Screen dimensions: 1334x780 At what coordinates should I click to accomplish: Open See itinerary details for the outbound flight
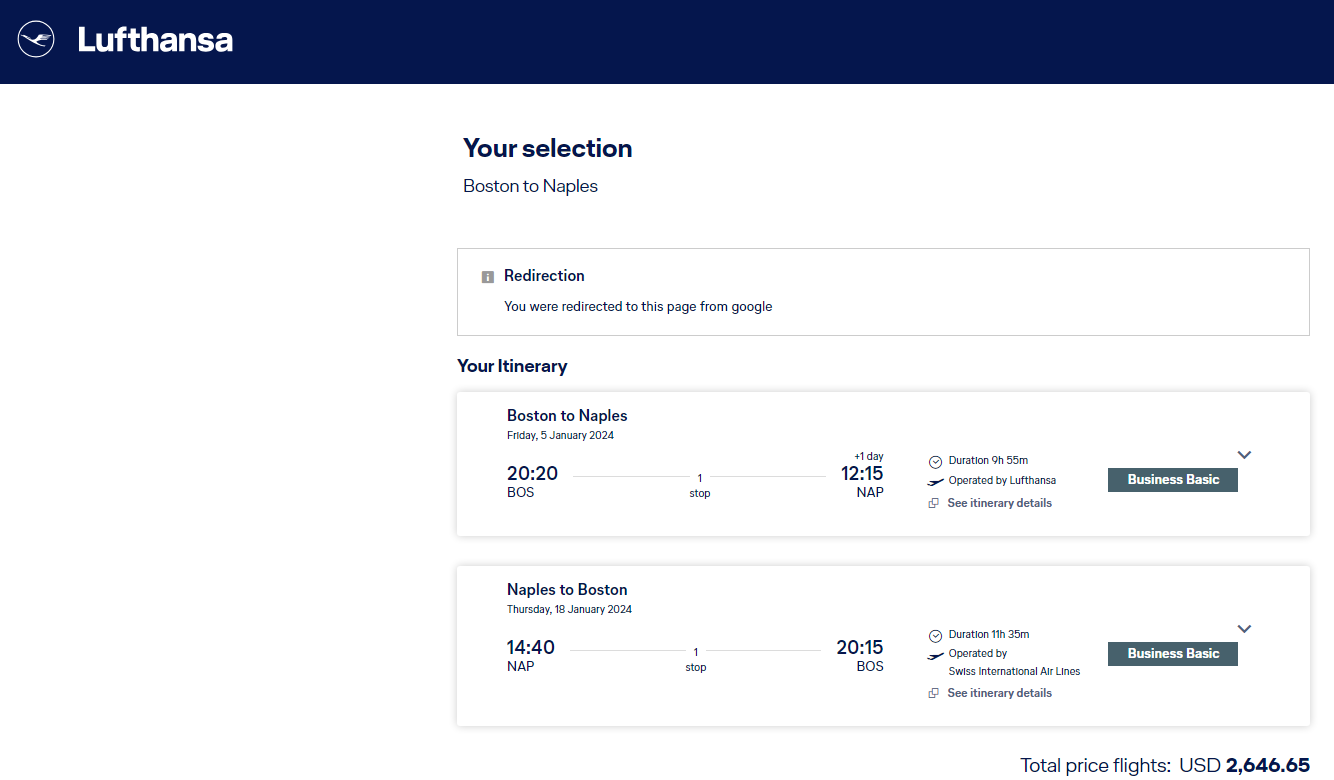click(999, 503)
